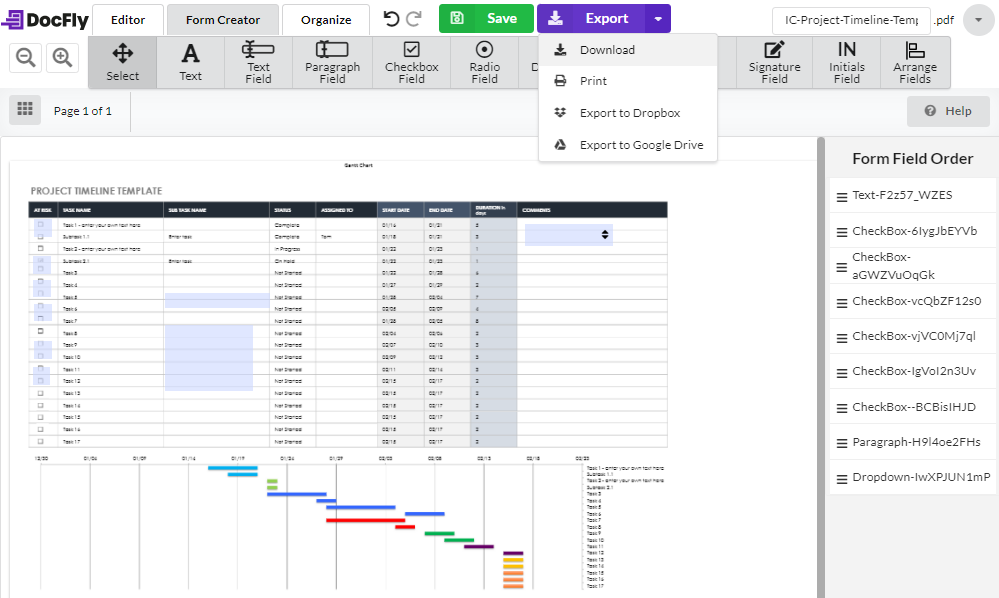Open the Help button
Image resolution: width=999 pixels, height=598 pixels.
948,111
